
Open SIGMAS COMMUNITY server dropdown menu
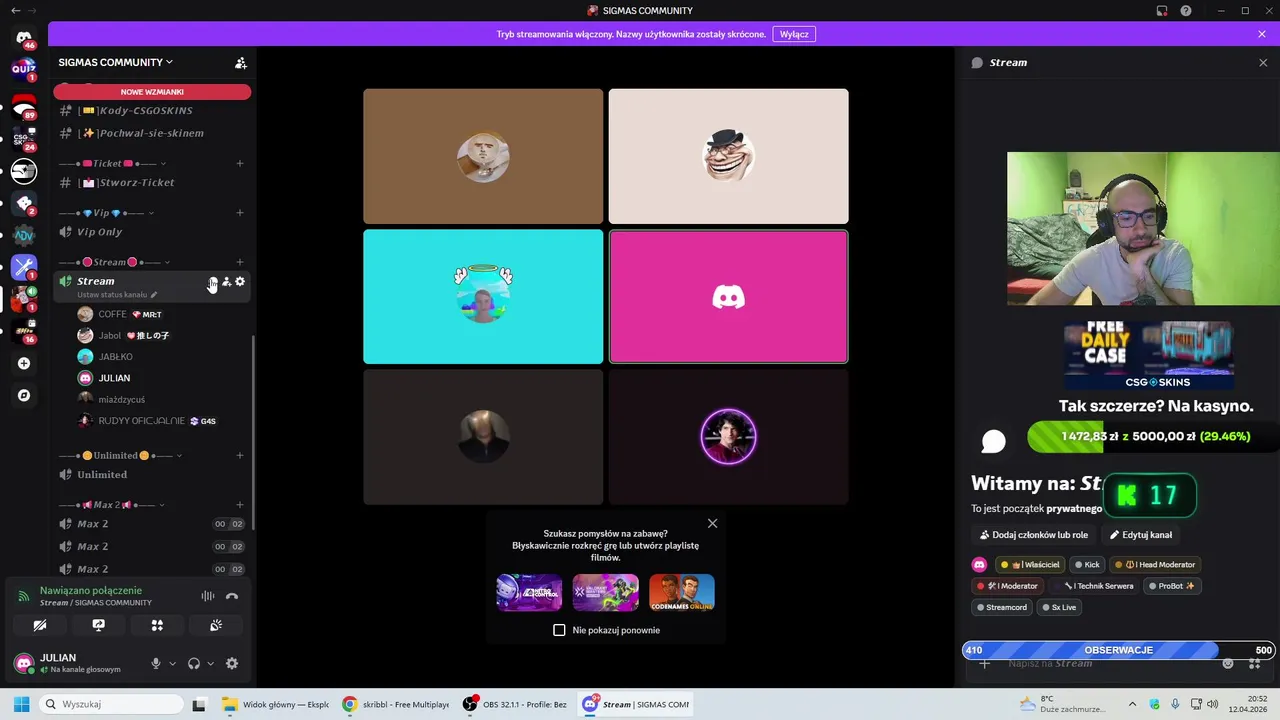tap(115, 62)
